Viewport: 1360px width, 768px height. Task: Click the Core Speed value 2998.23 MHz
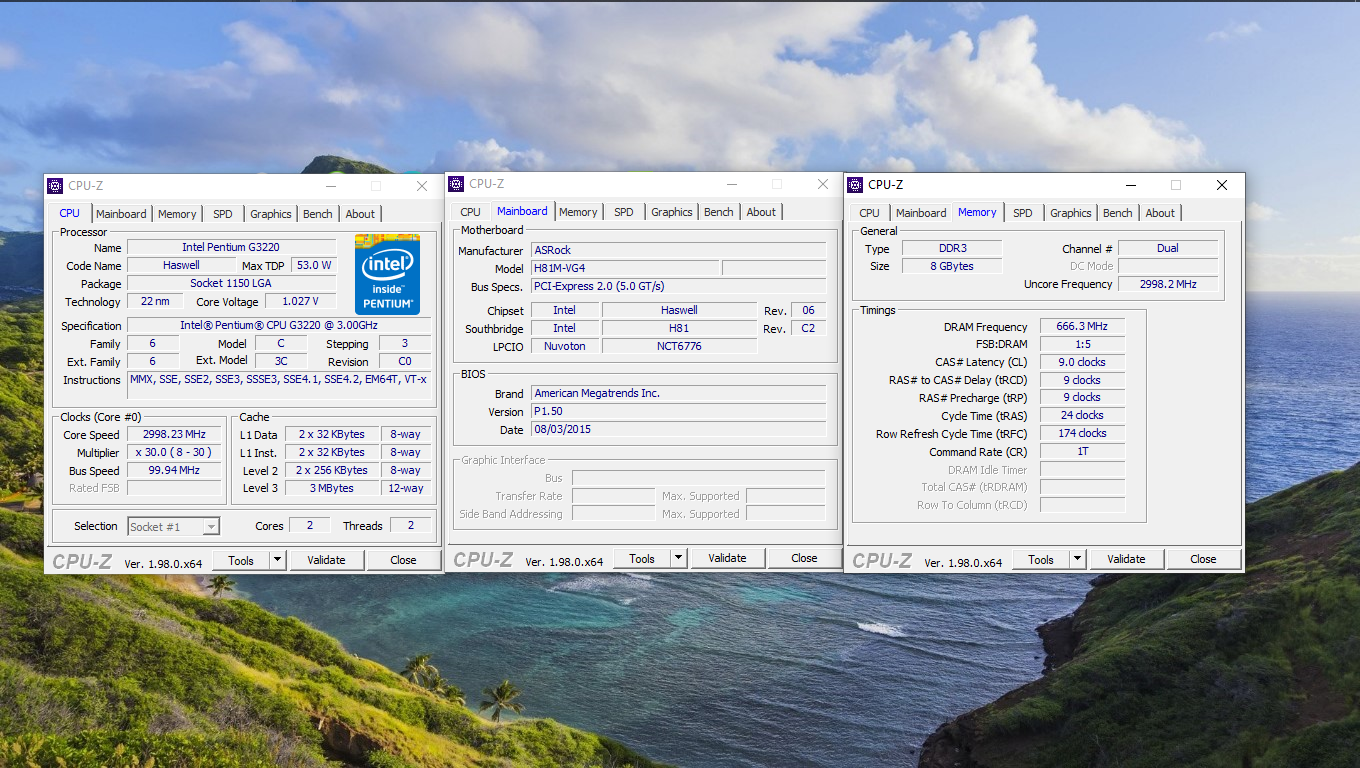174,435
